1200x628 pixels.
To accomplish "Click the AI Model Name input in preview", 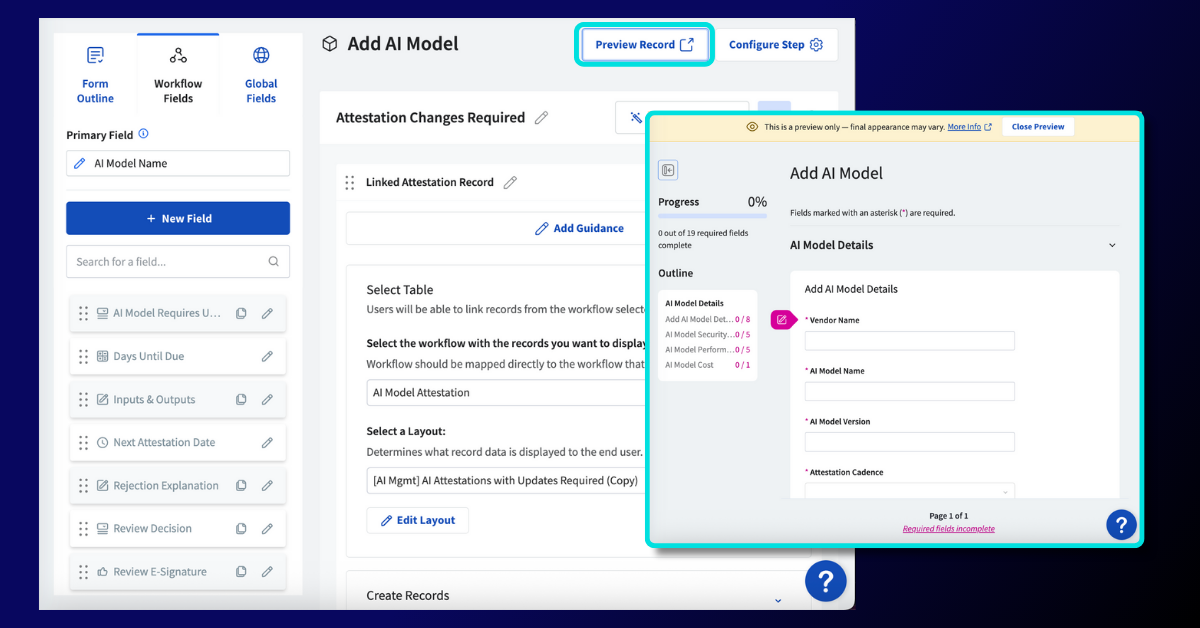I will pos(910,391).
